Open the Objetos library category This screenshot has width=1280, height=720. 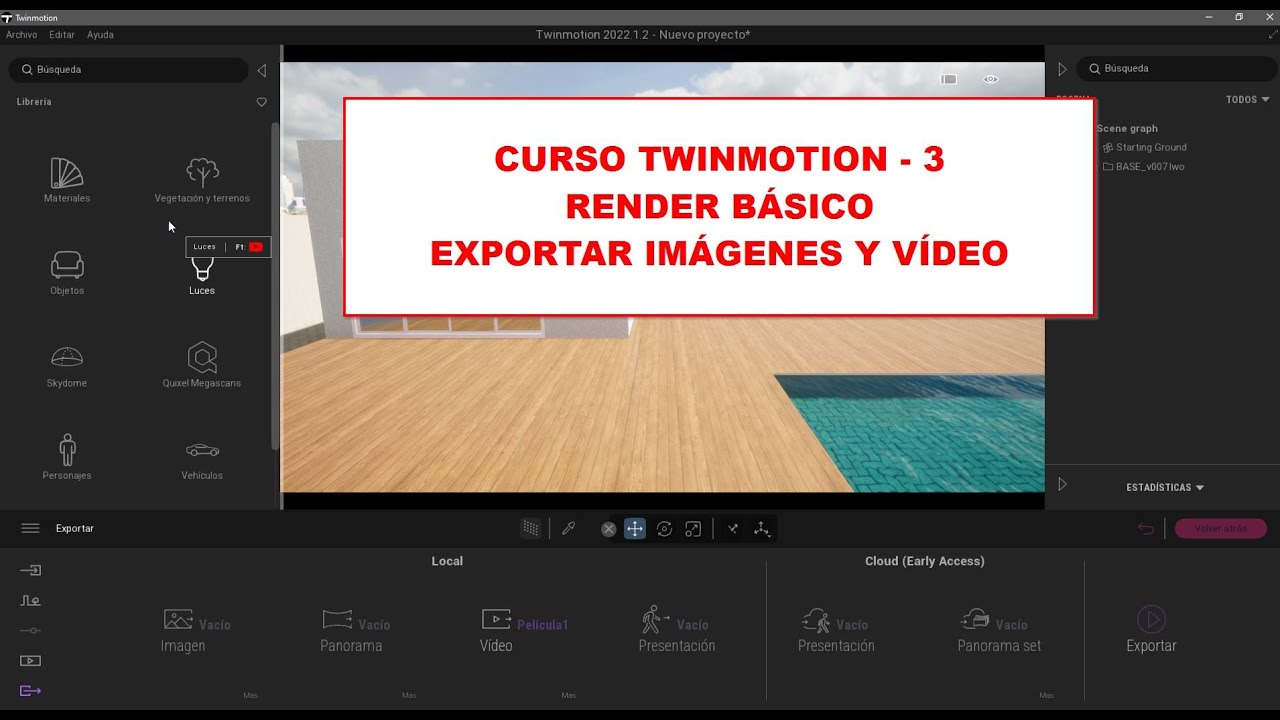click(x=67, y=273)
